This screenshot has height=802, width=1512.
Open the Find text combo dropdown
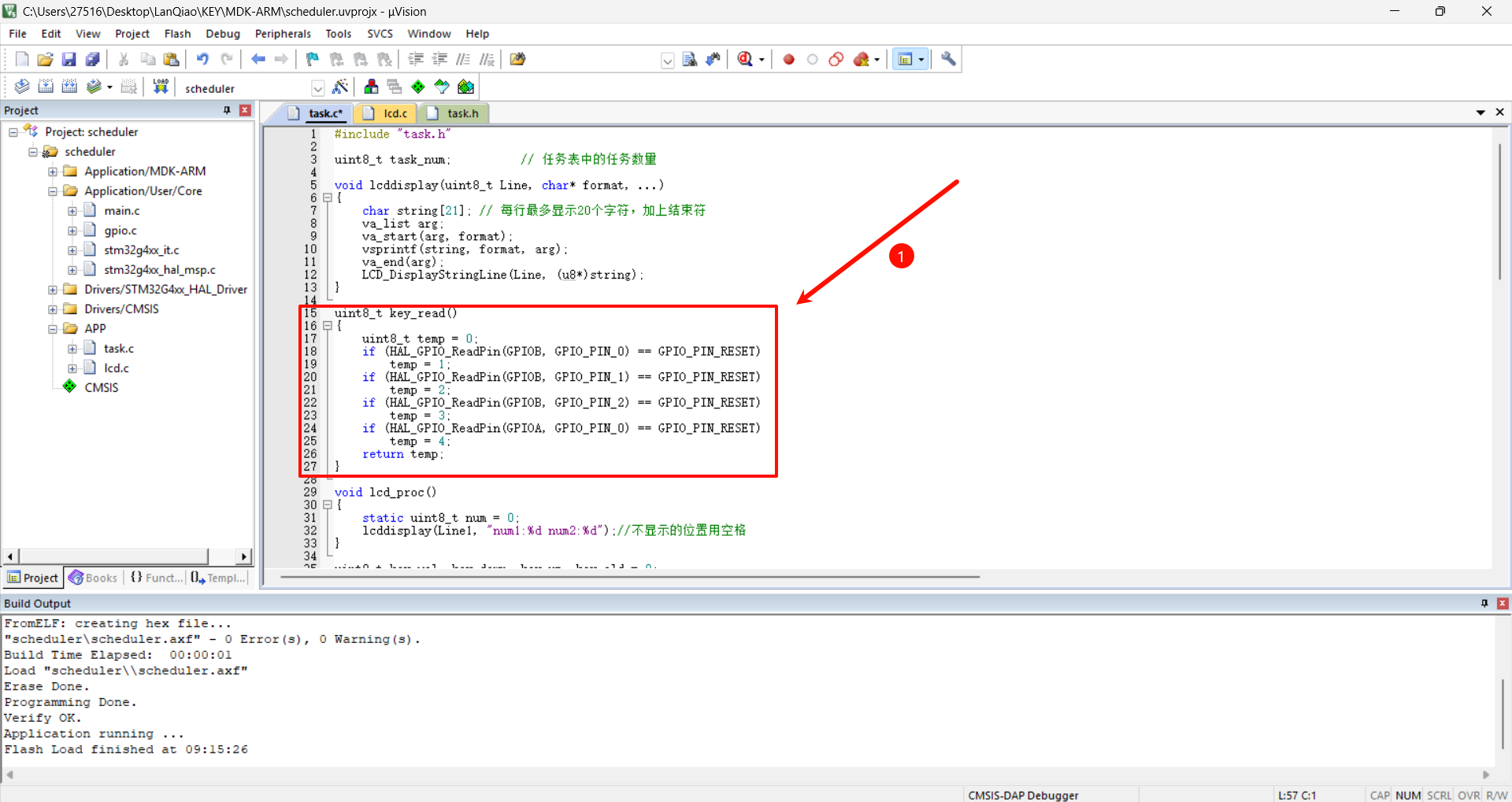[667, 60]
